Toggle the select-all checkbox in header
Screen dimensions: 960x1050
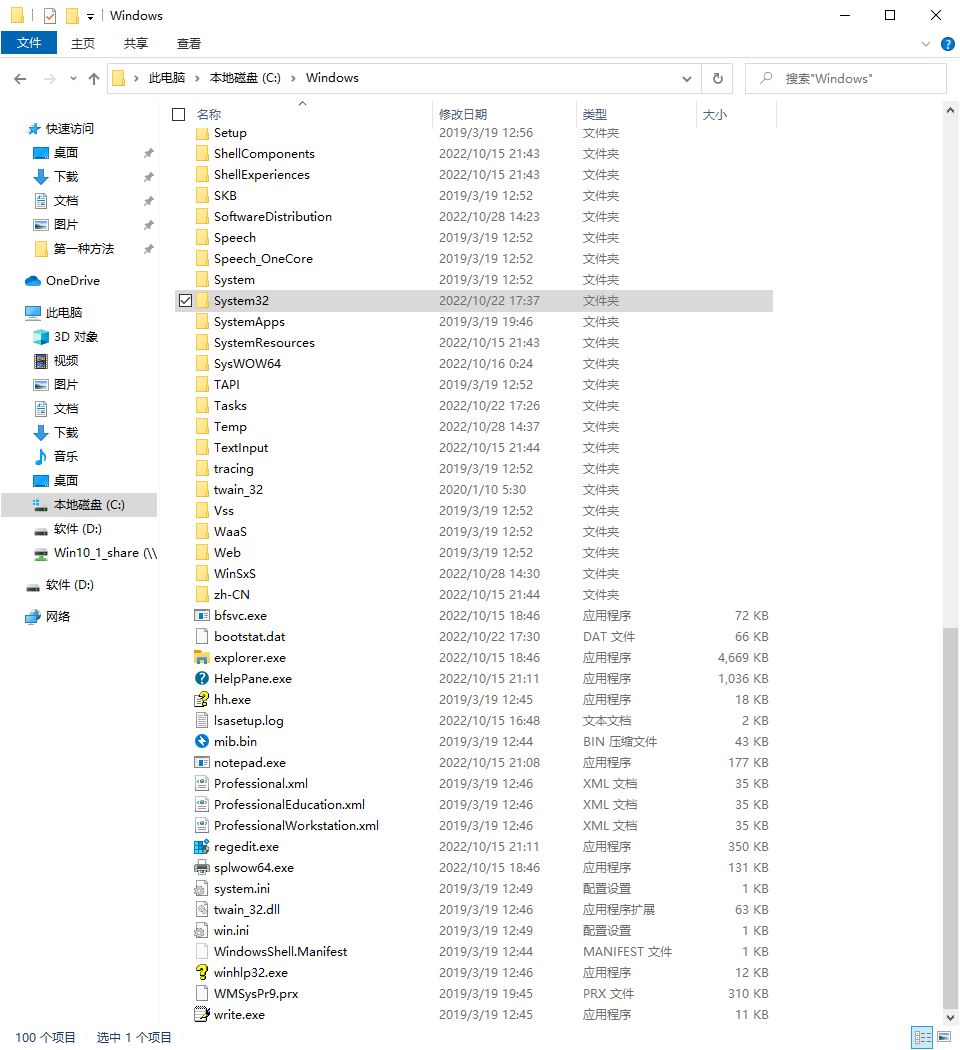tap(178, 115)
